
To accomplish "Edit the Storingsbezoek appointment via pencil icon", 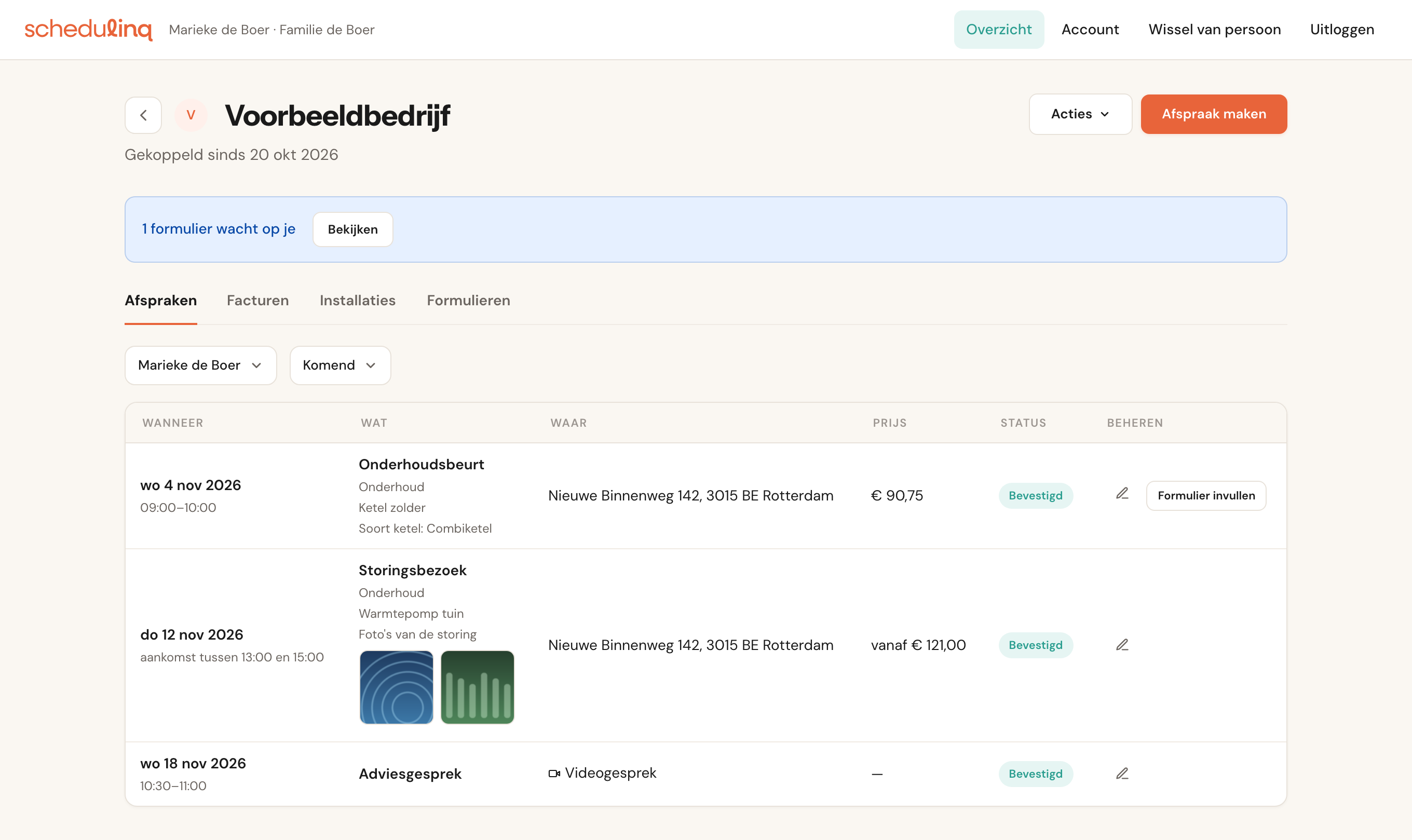I will click(1122, 645).
